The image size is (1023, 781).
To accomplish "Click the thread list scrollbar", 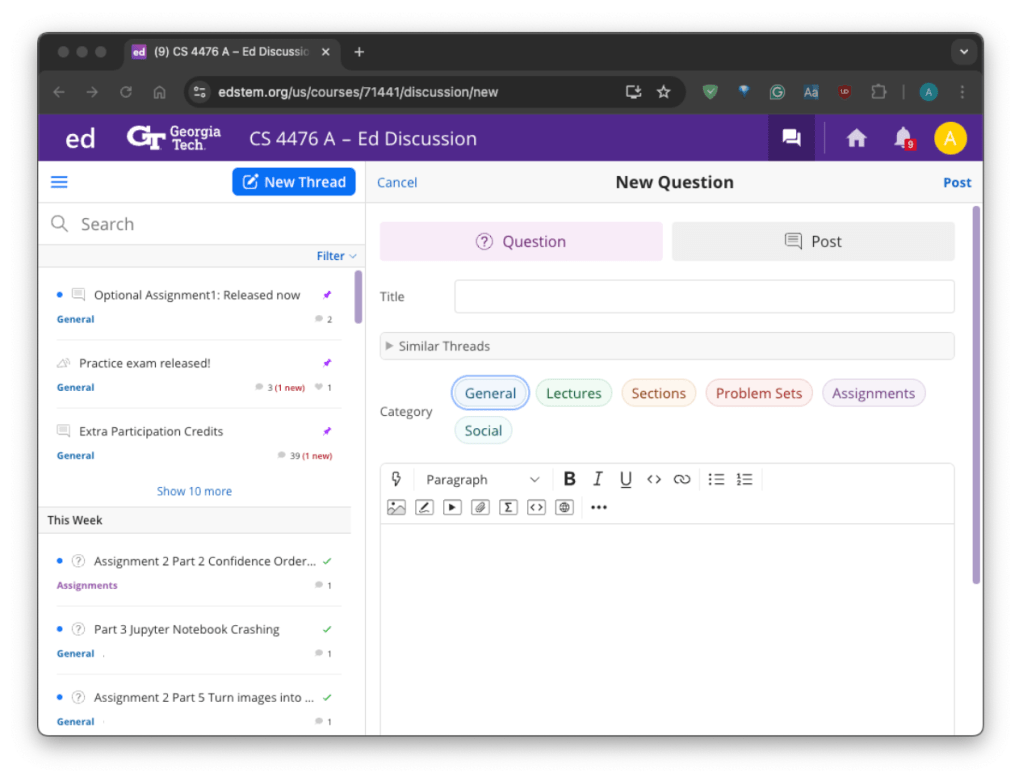I will pos(358,297).
